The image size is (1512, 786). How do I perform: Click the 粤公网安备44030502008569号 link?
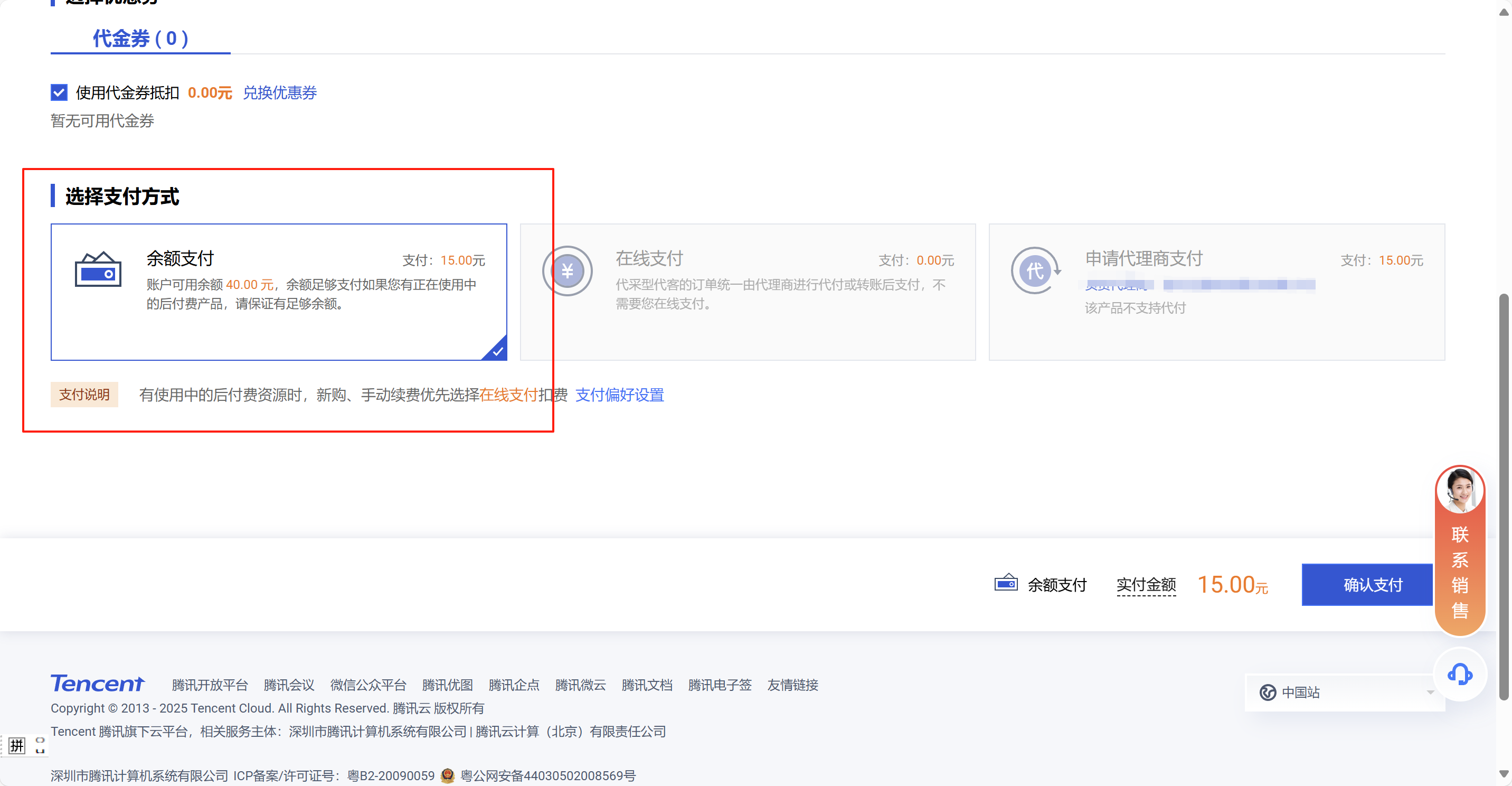pyautogui.click(x=548, y=776)
